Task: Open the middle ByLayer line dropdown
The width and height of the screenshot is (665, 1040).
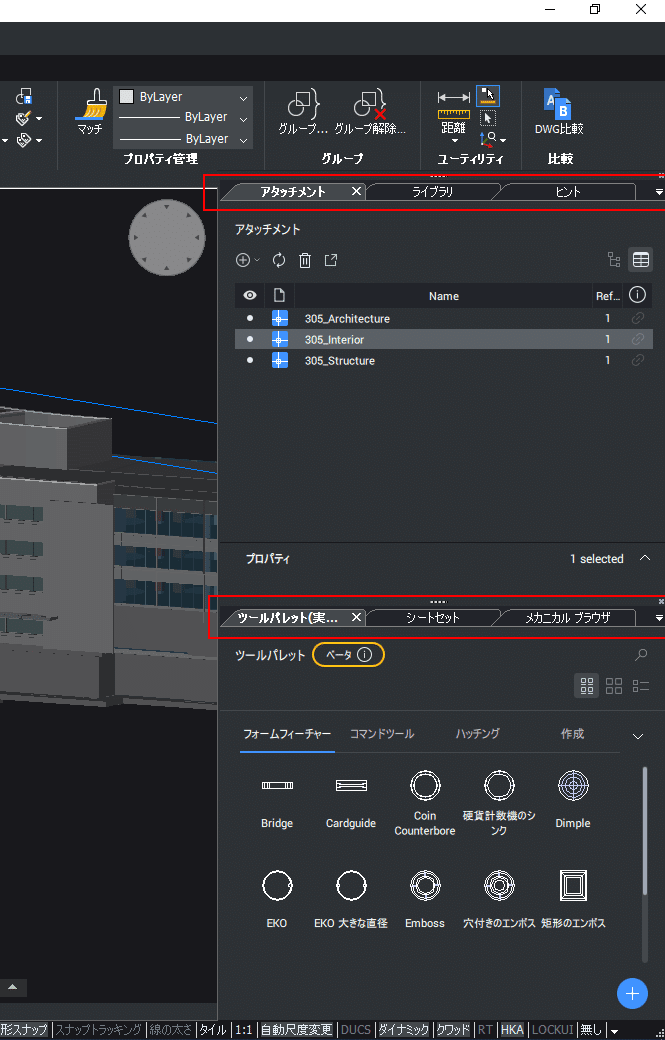Action: coord(243,119)
